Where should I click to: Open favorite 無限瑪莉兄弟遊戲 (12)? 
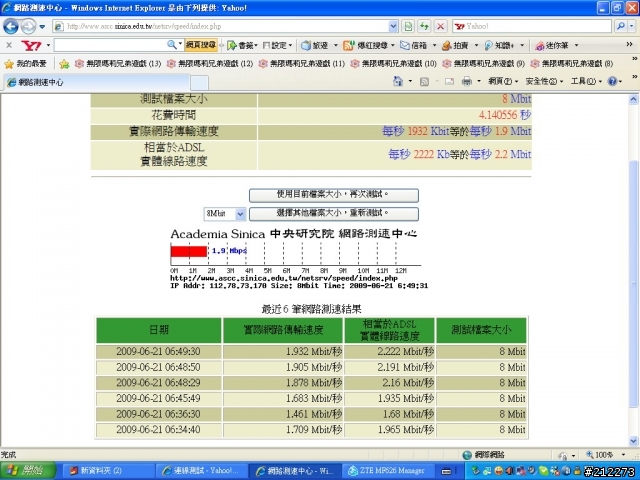click(x=210, y=64)
